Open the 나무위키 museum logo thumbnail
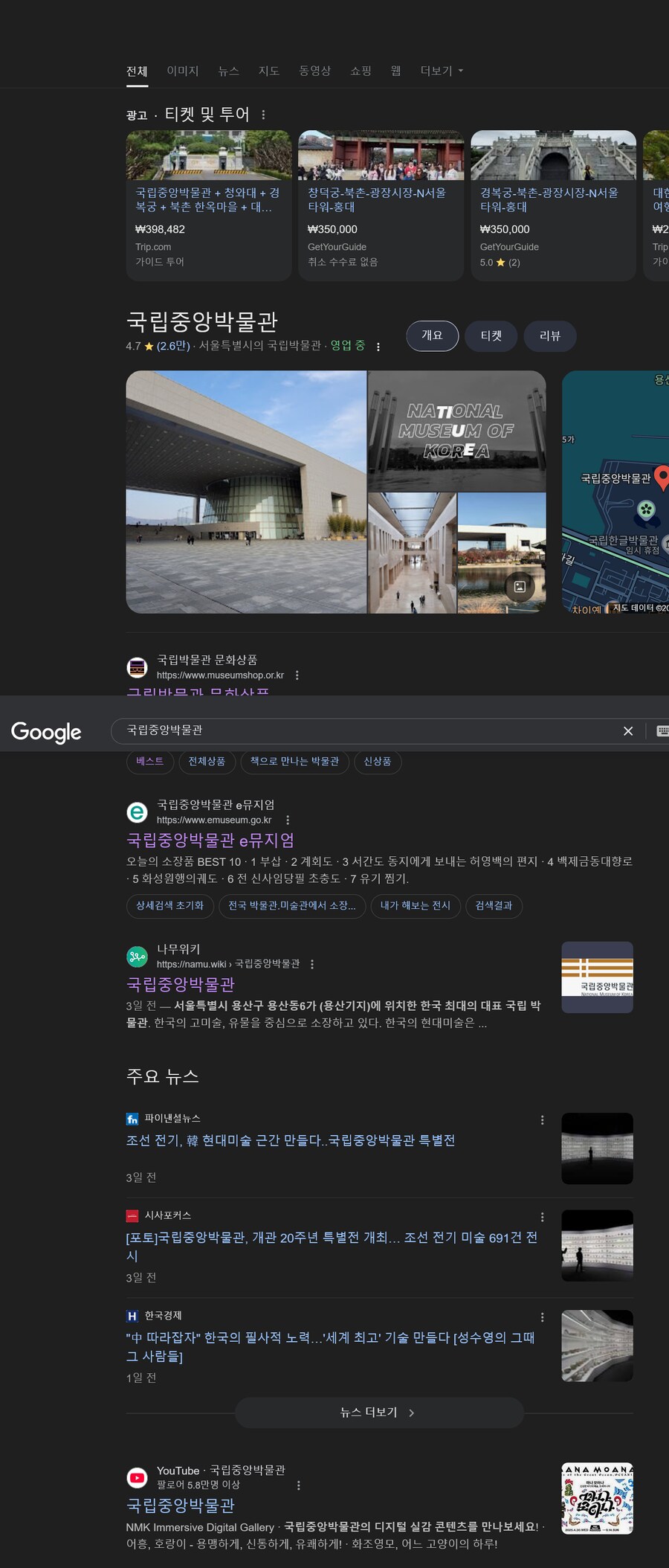The height and width of the screenshot is (1568, 669). pos(597,977)
